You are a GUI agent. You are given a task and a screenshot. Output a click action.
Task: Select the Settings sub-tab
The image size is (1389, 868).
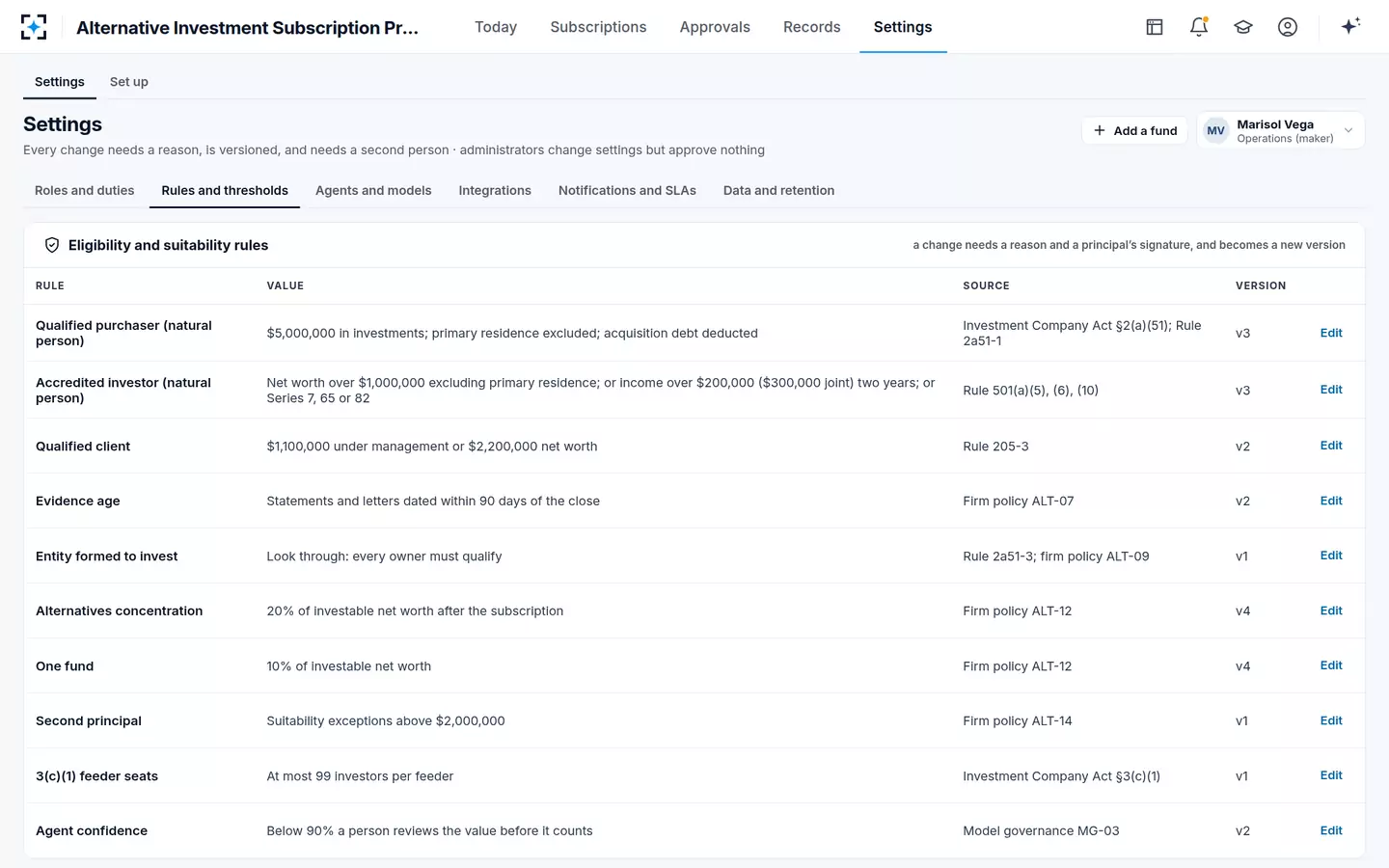(x=60, y=82)
